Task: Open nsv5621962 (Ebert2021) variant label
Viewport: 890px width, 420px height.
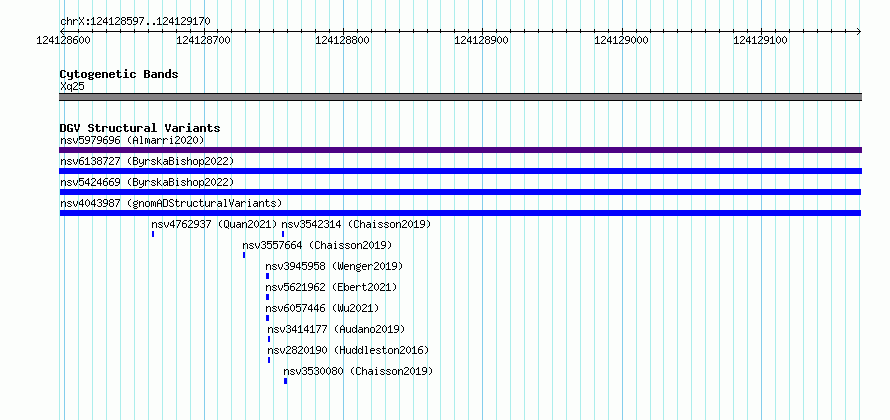Action: point(331,287)
